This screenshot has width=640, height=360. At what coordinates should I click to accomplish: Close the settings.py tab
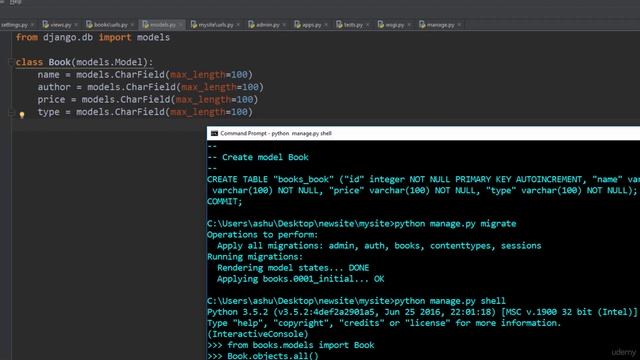32,25
